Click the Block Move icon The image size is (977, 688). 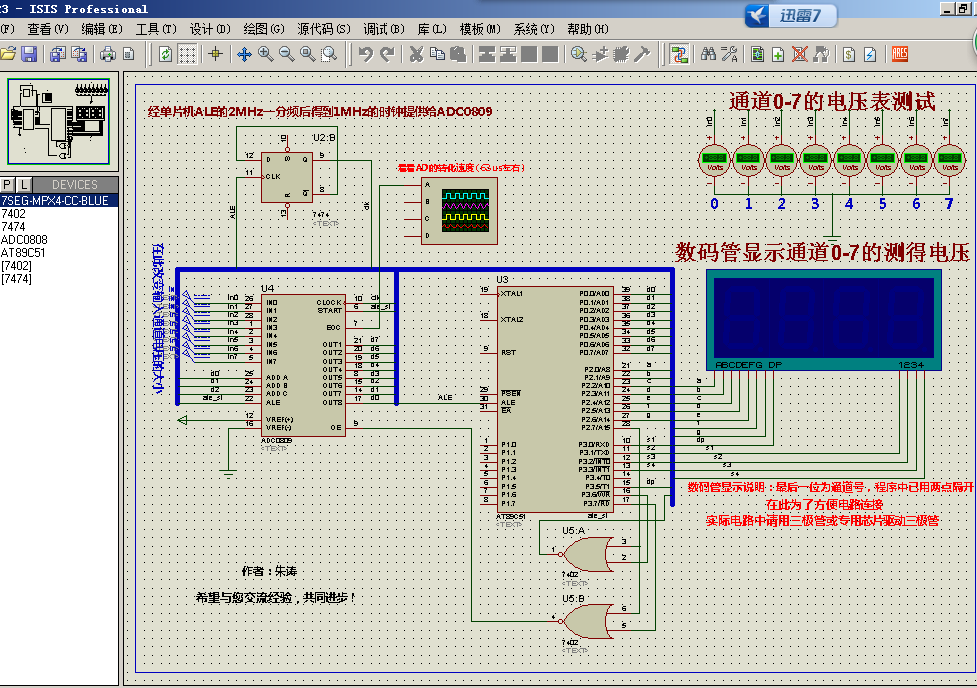(508, 54)
